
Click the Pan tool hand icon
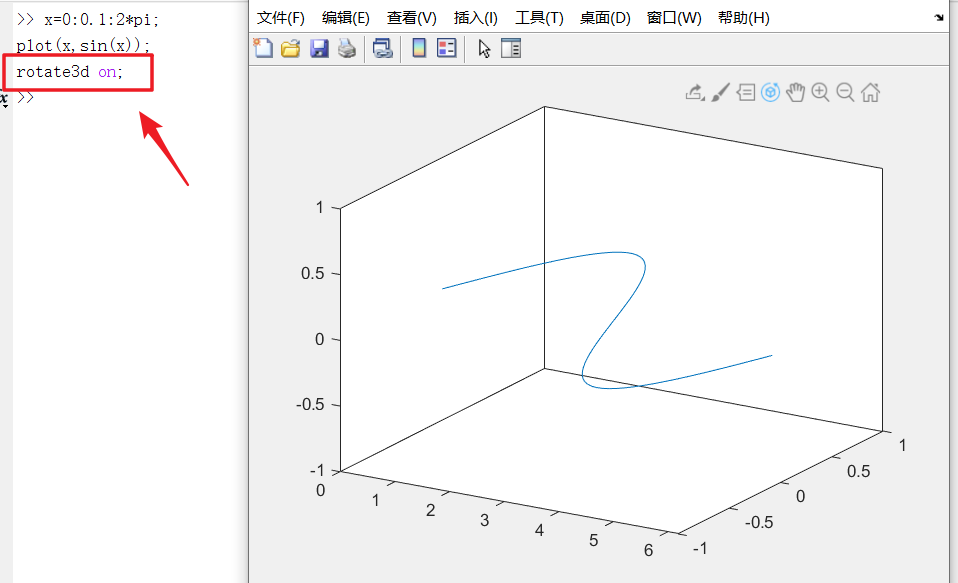[795, 92]
